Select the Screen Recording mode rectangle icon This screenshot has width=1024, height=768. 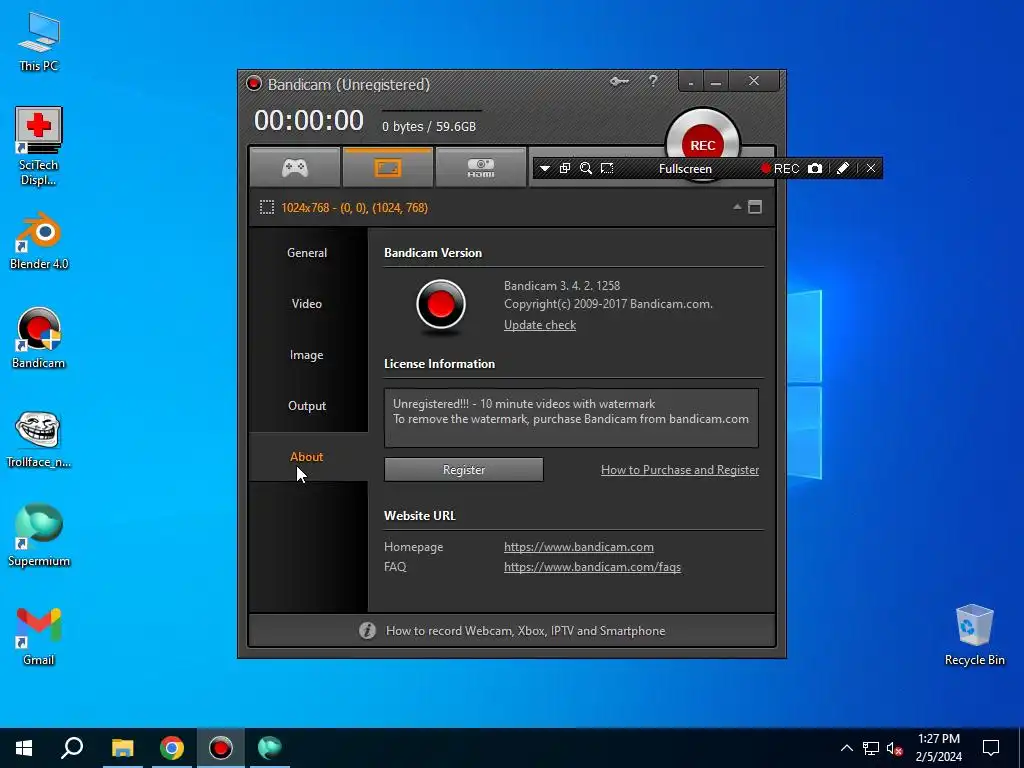pos(388,168)
